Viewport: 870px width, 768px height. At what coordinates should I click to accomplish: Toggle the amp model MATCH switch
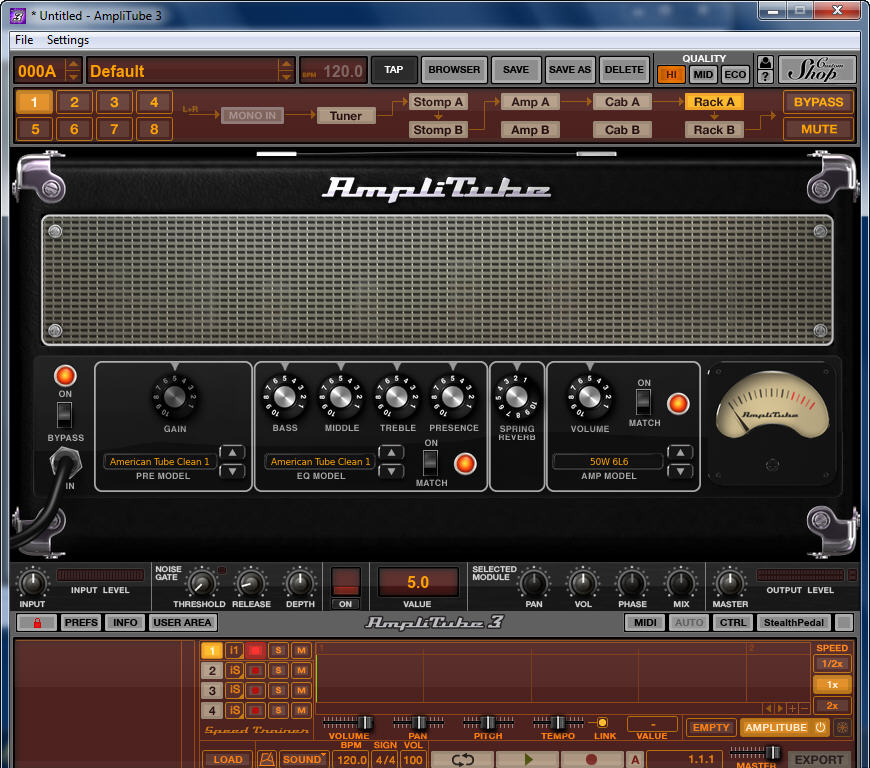(643, 402)
